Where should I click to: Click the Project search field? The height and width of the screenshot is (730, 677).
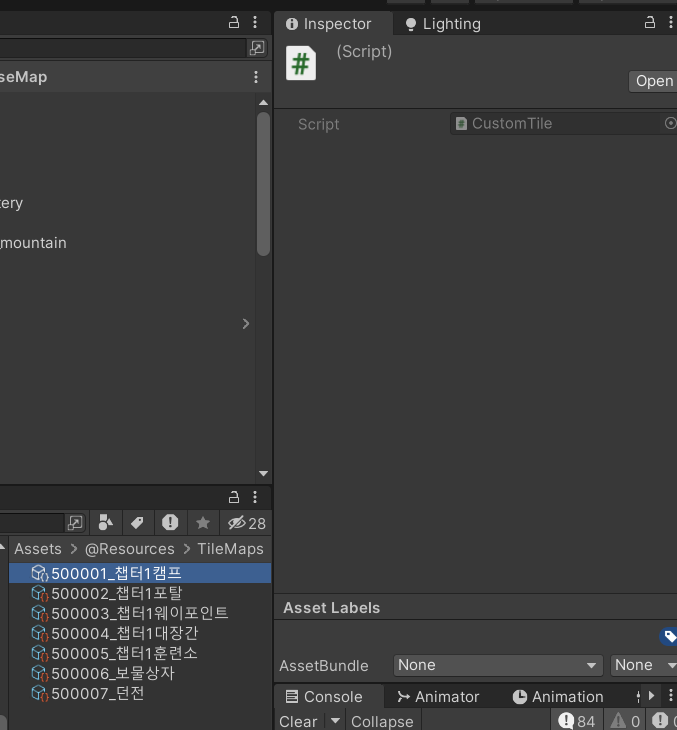tap(32, 523)
